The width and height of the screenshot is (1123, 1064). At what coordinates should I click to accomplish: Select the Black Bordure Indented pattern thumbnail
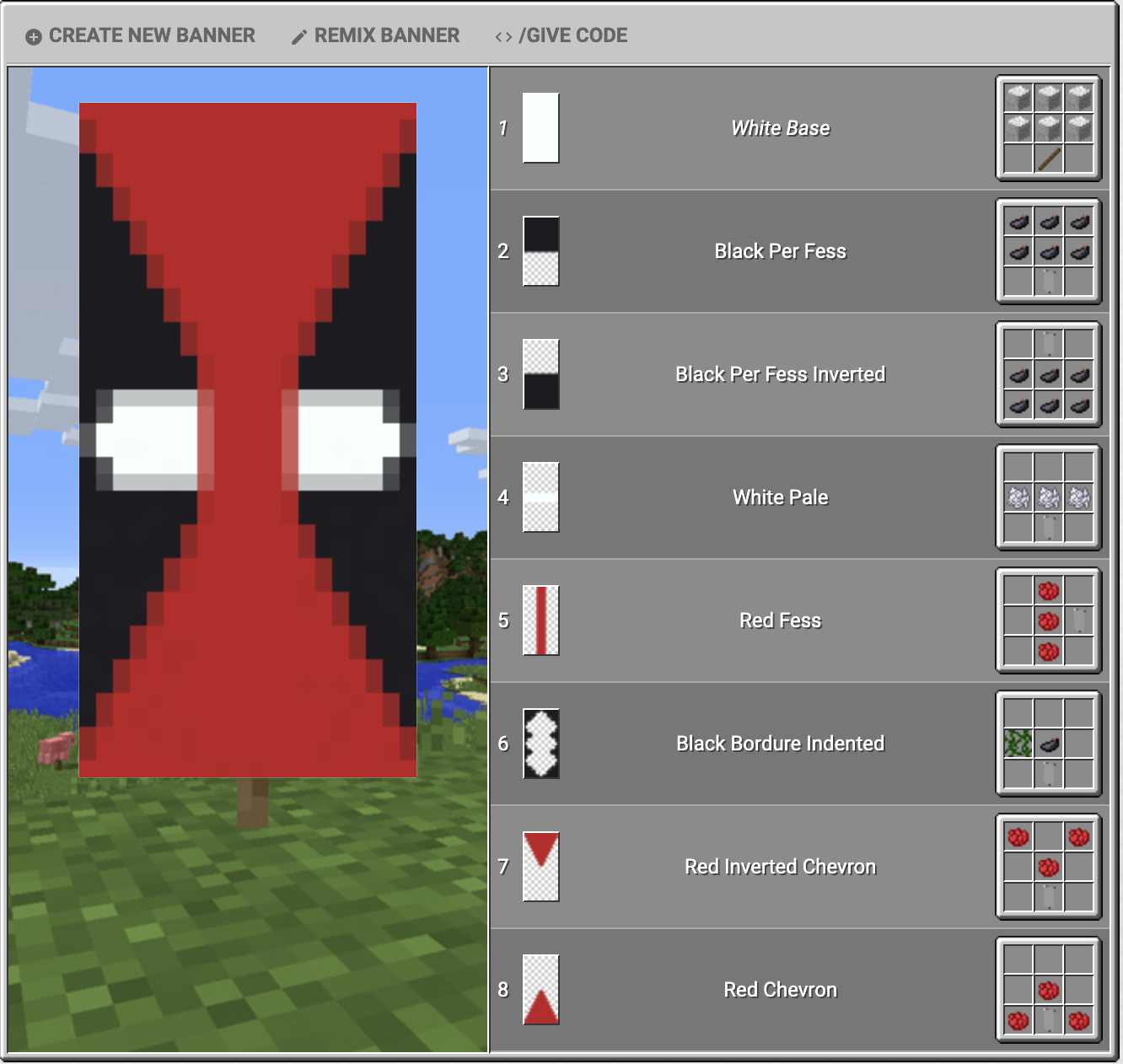[540, 744]
